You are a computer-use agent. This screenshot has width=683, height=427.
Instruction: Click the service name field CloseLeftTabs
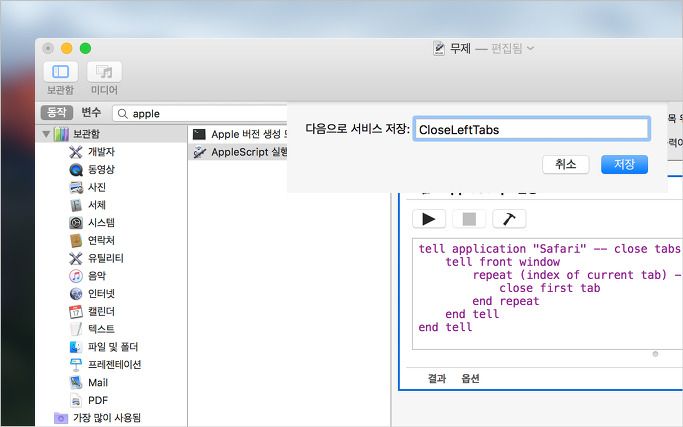click(x=531, y=129)
